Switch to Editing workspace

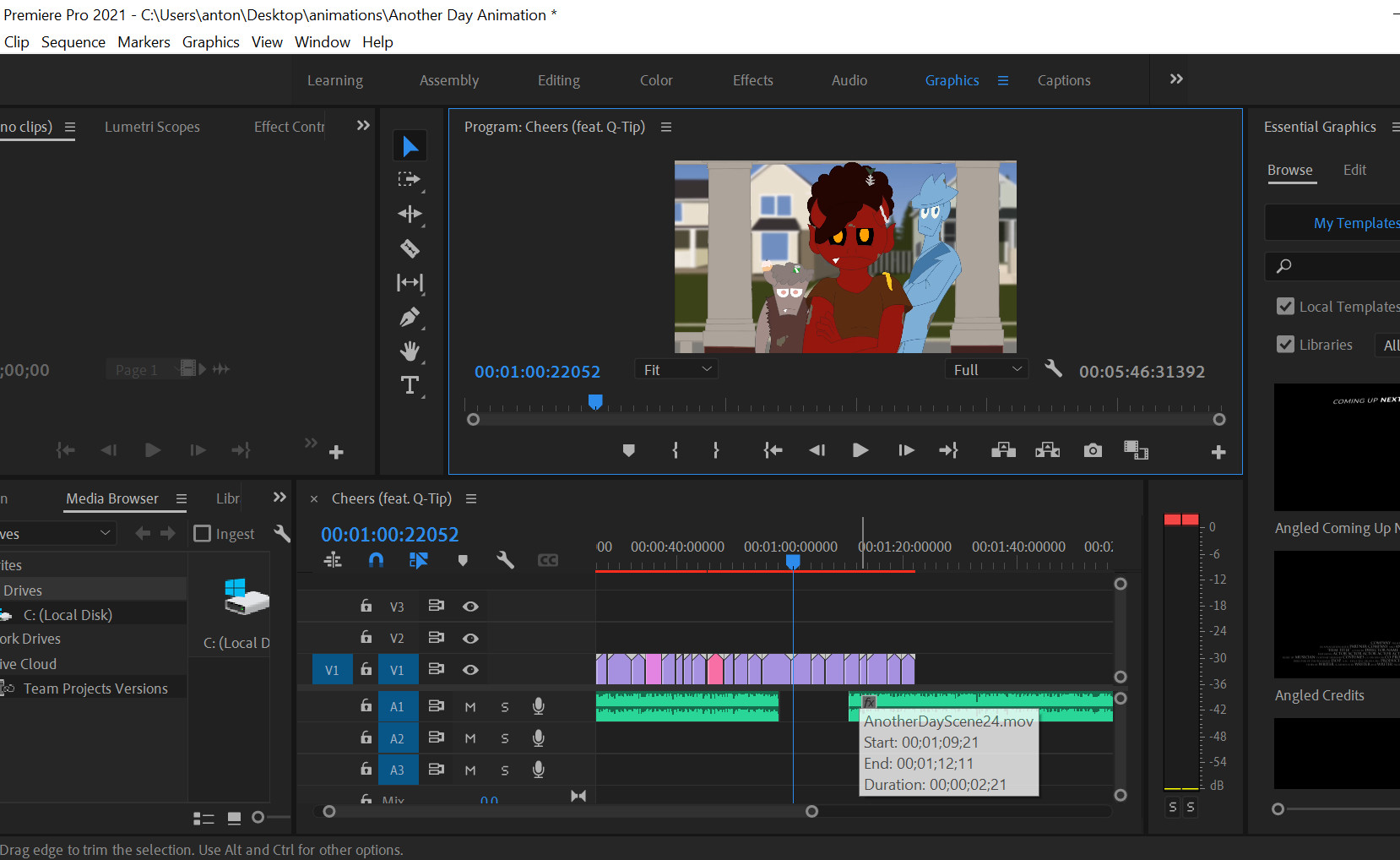coord(559,80)
